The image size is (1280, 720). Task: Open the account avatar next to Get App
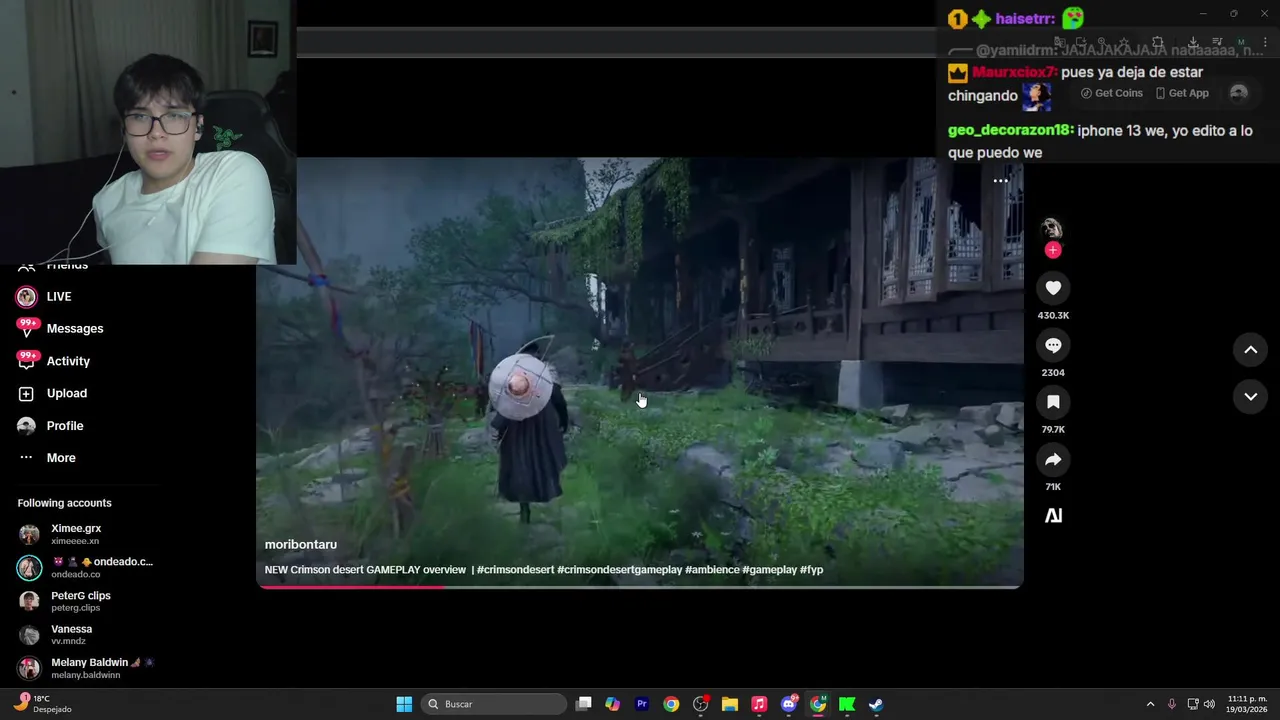point(1239,93)
